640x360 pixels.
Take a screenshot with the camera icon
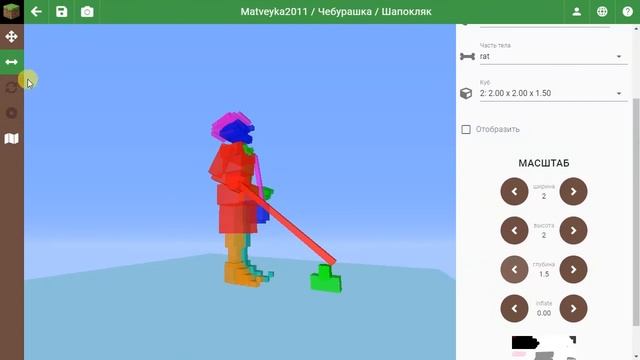(x=87, y=12)
